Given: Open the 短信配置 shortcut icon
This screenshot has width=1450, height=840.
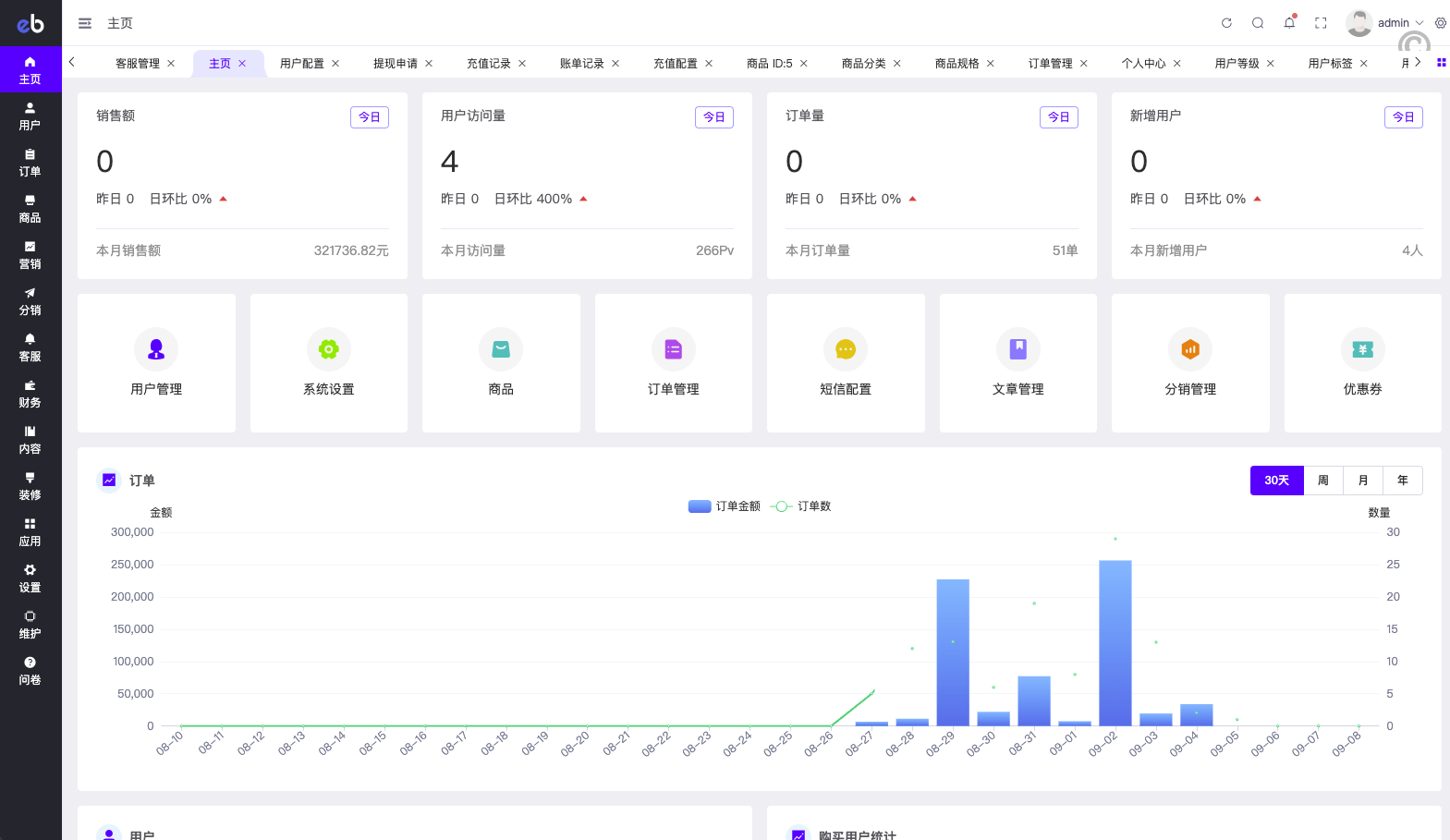Looking at the screenshot, I should 846,349.
